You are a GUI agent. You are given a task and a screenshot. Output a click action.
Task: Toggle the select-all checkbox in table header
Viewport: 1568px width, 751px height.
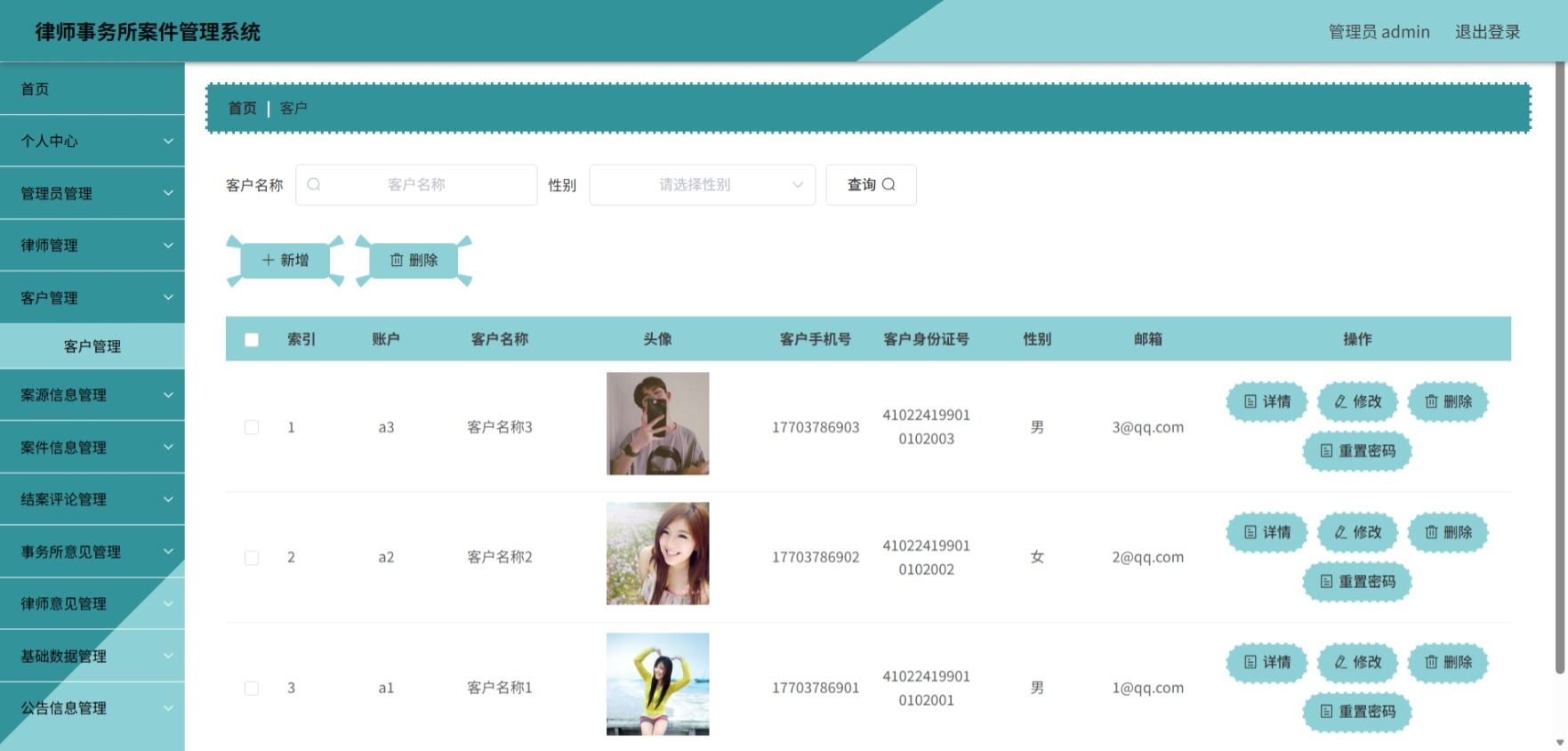point(252,339)
